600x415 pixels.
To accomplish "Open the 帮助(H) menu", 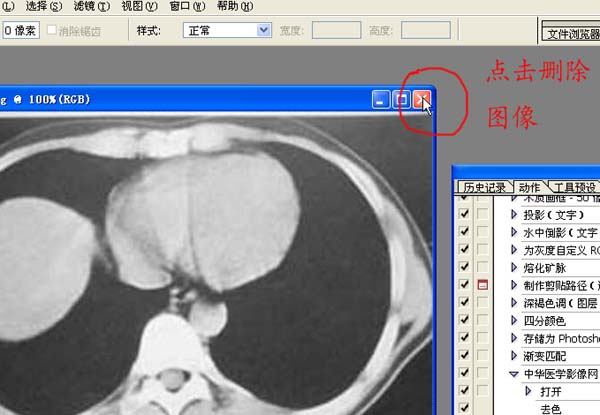I will tap(235, 6).
